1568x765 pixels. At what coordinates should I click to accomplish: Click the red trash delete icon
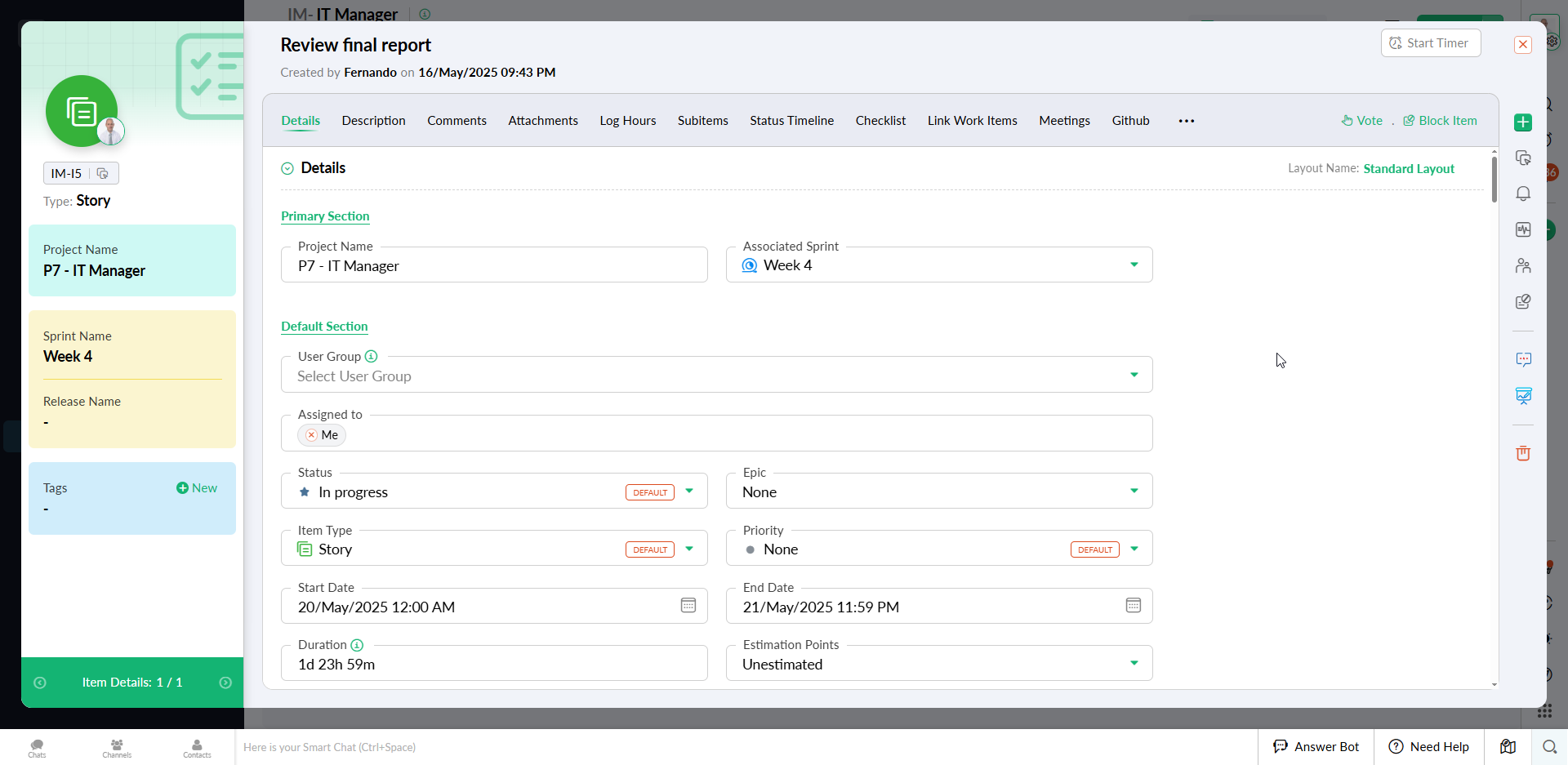coord(1523,454)
